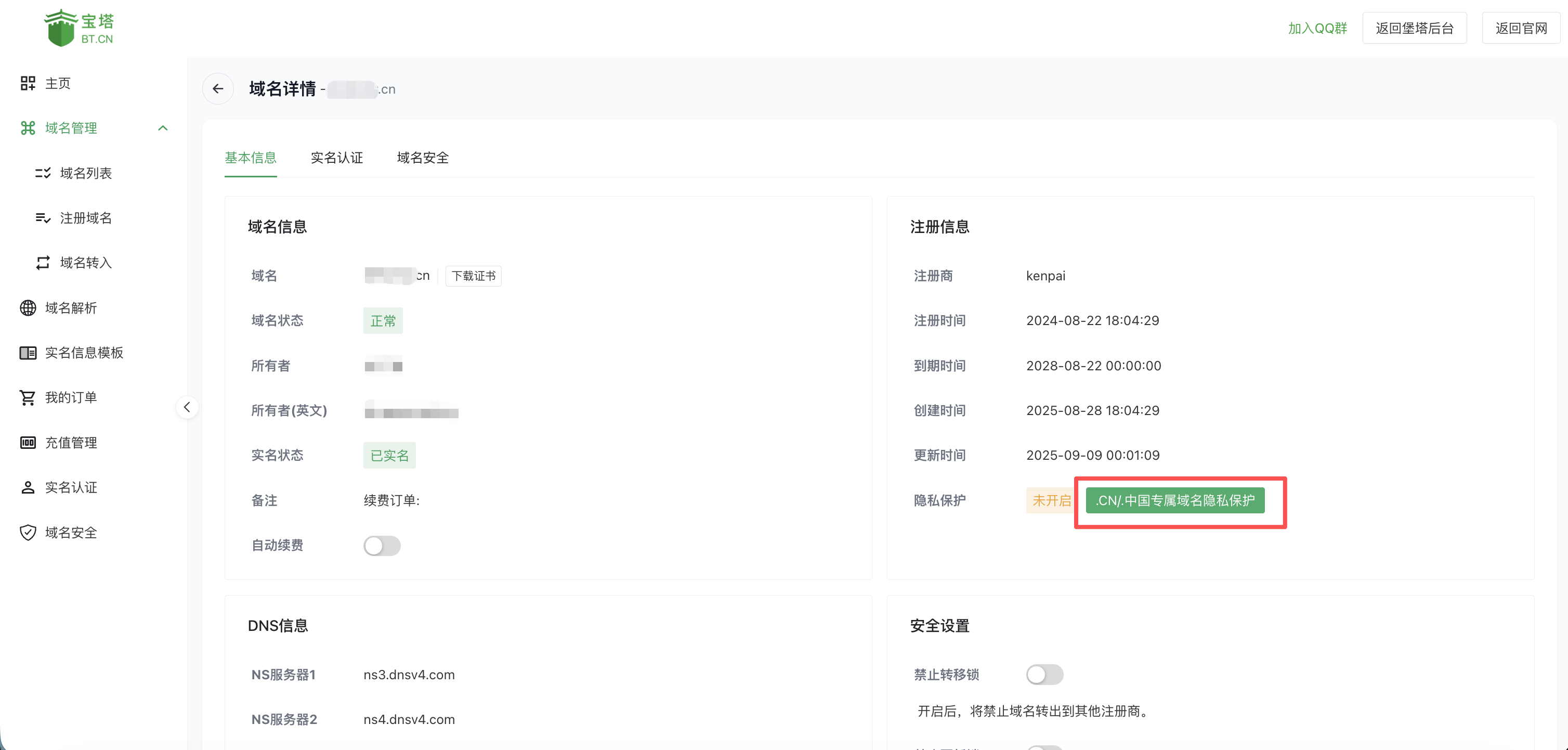This screenshot has width=1568, height=750.
Task: Click 返回堡塔后台 to return to backend
Action: click(1415, 28)
